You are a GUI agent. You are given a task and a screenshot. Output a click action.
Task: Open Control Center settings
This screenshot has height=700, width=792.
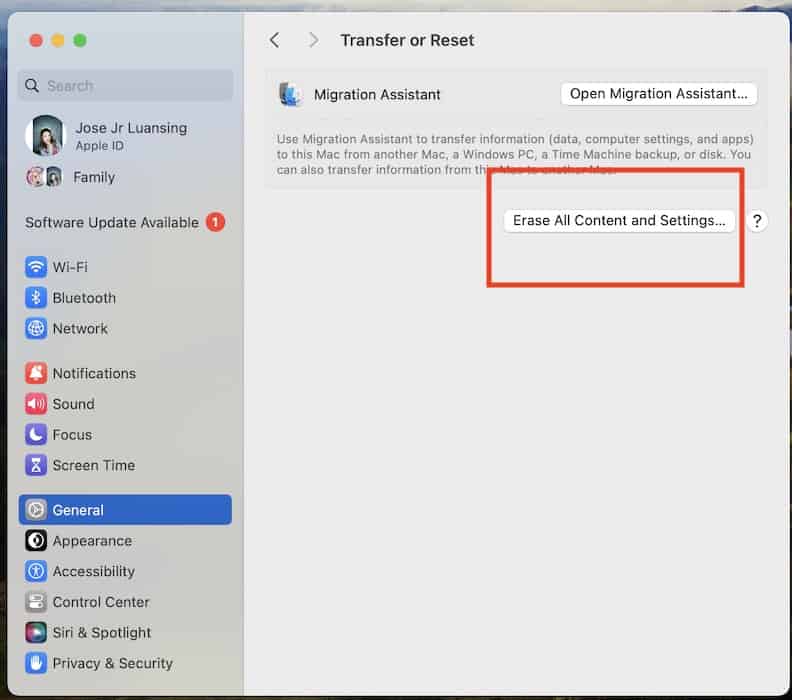pos(100,602)
